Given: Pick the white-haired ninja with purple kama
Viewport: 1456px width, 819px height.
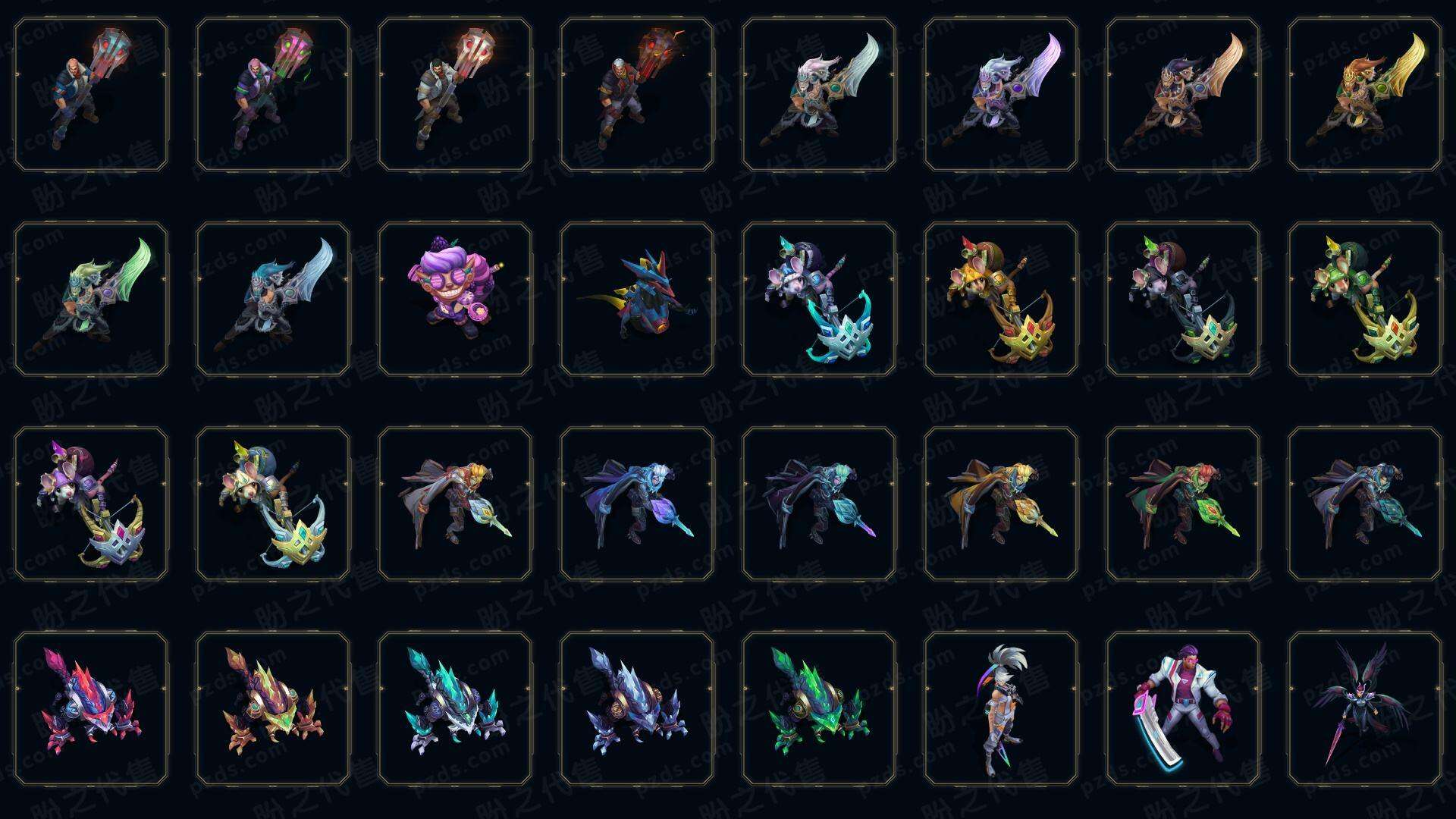Looking at the screenshot, I should coord(1001,708).
